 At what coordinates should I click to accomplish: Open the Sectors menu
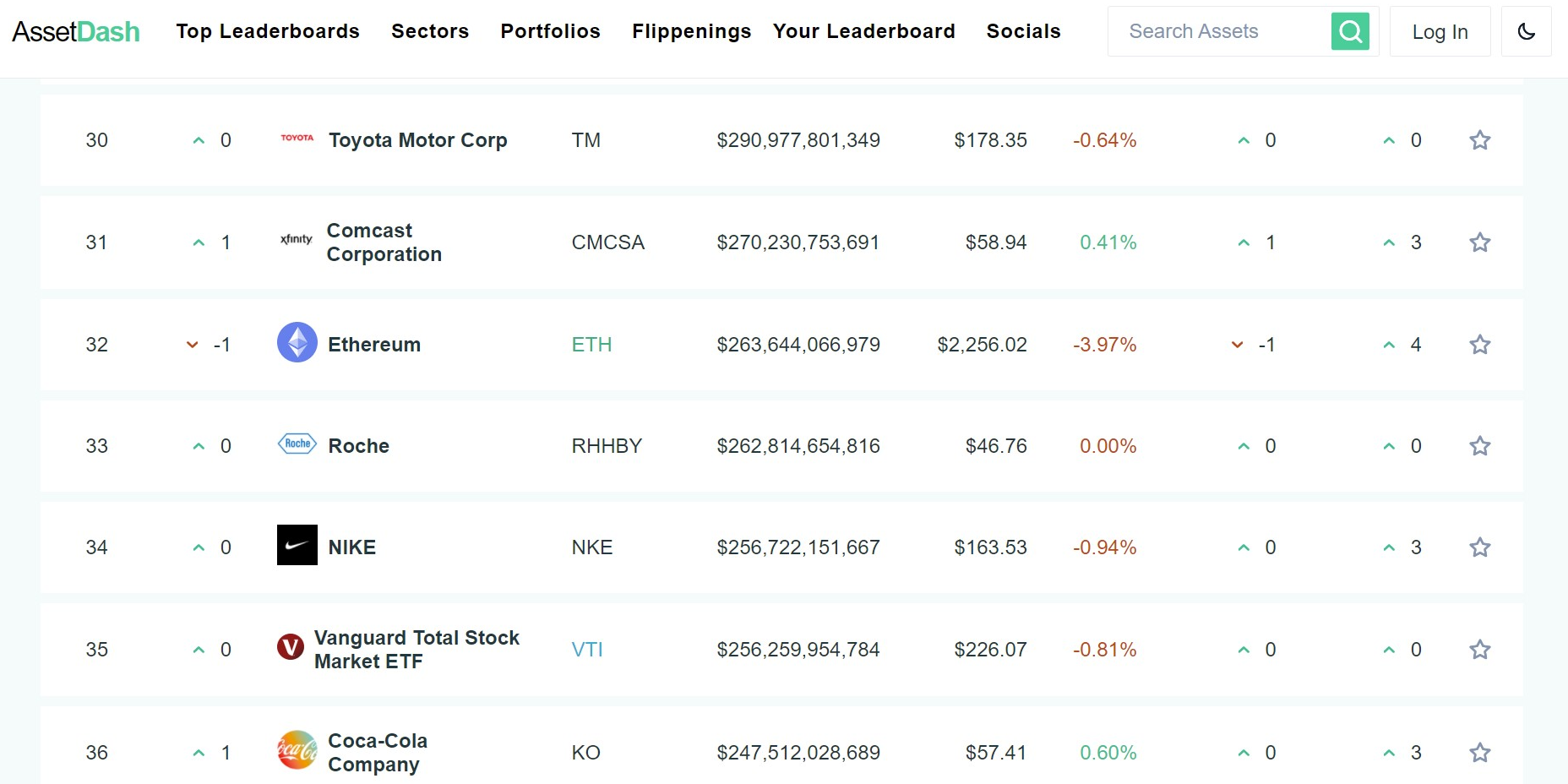point(430,31)
